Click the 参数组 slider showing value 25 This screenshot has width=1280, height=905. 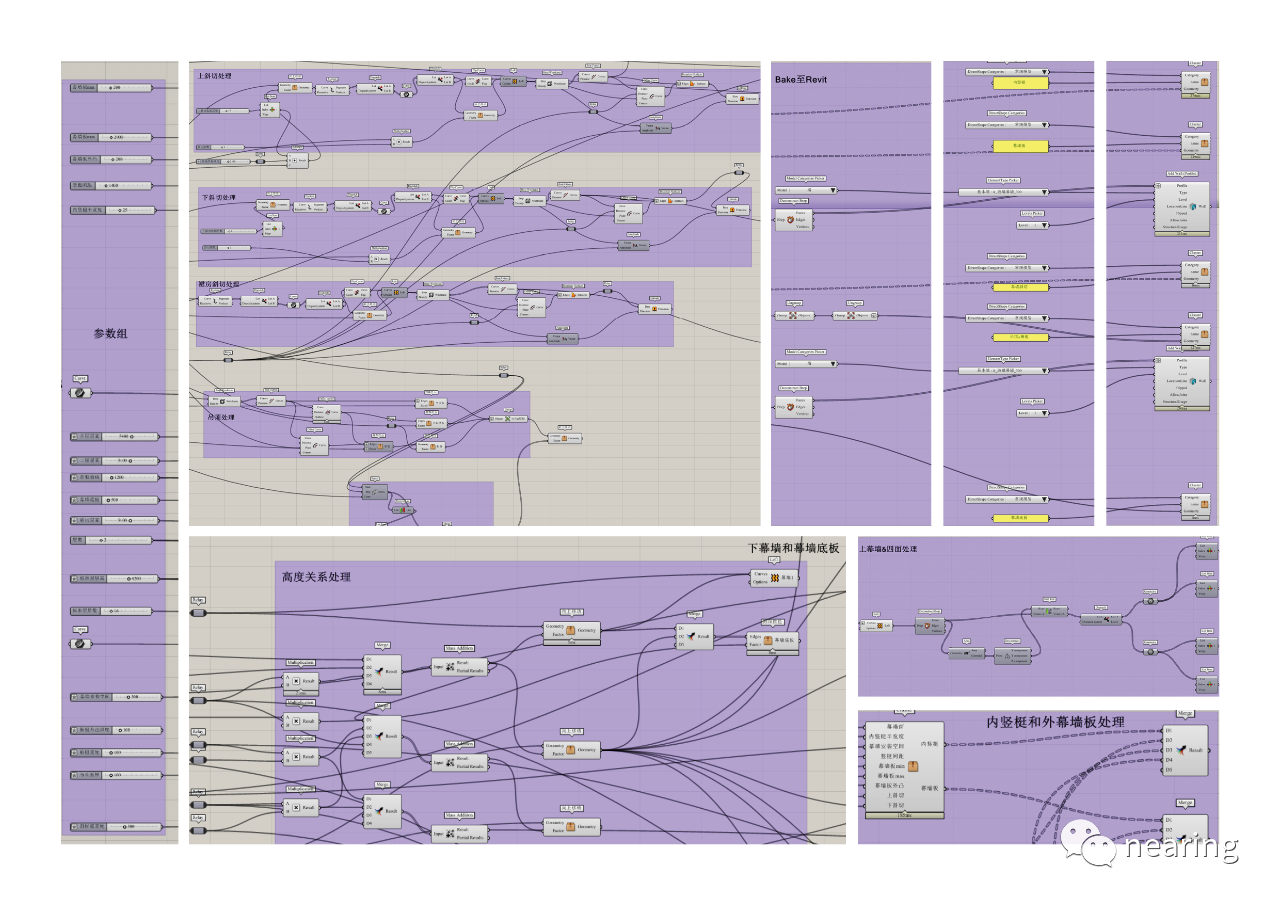tap(112, 210)
